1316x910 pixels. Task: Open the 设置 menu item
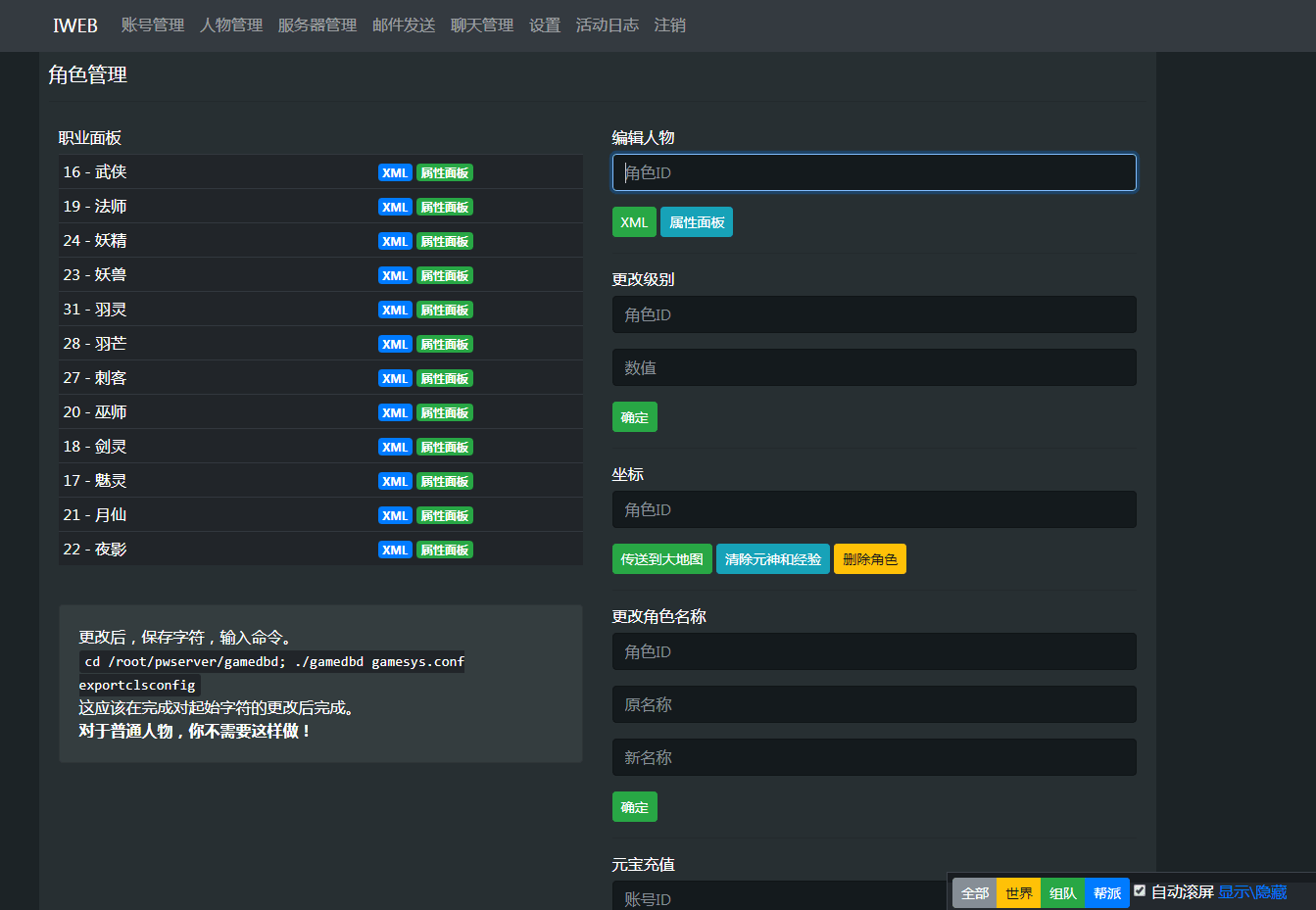(545, 25)
